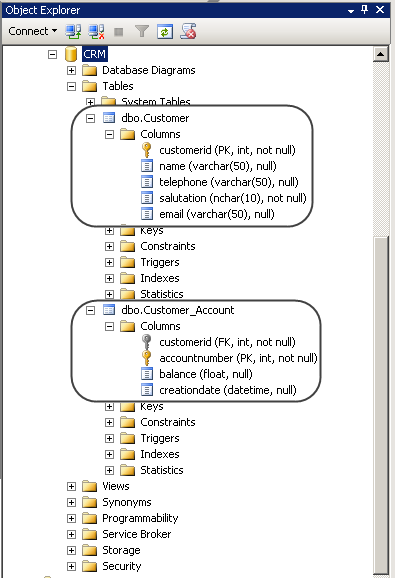
Task: Expand Constraints under dbo.Customer
Action: point(109,247)
